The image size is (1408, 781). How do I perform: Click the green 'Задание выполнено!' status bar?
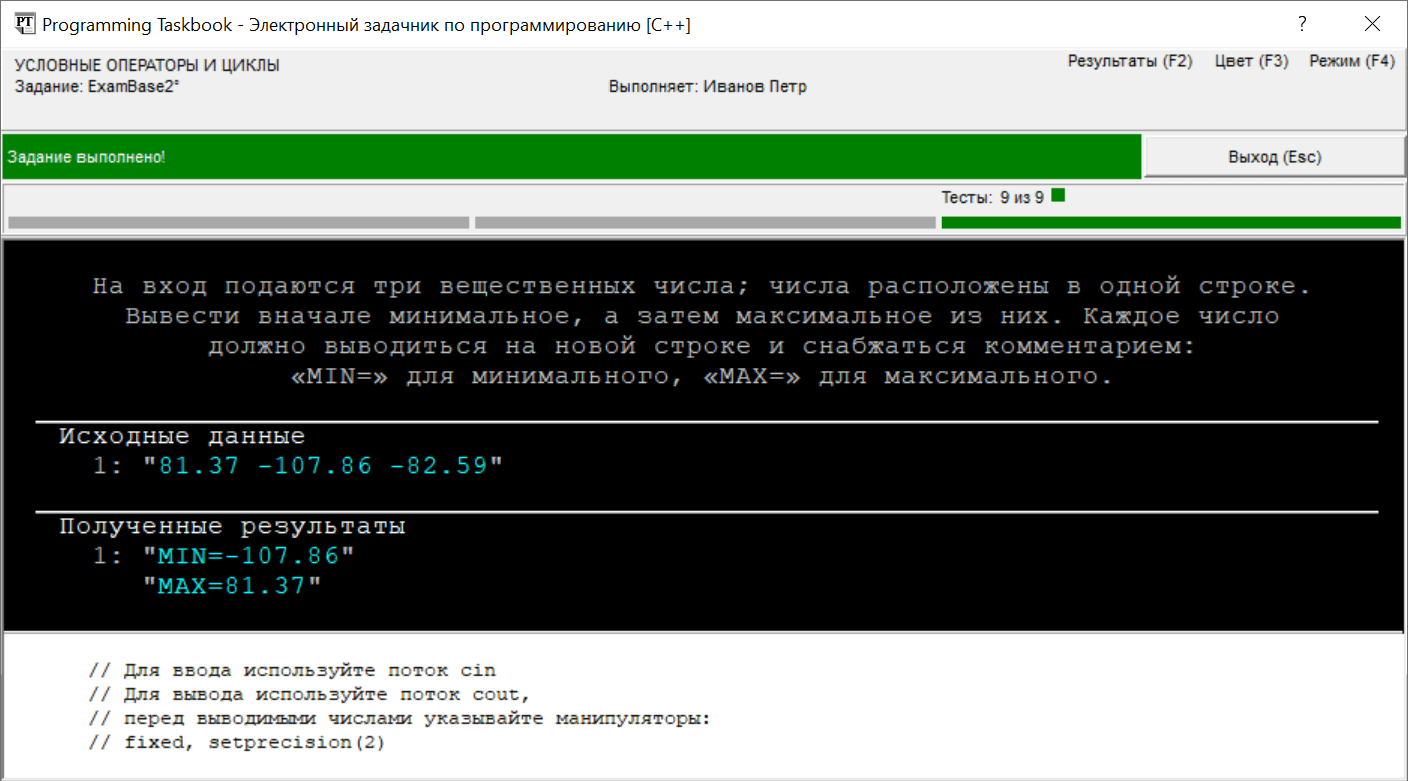pos(571,157)
